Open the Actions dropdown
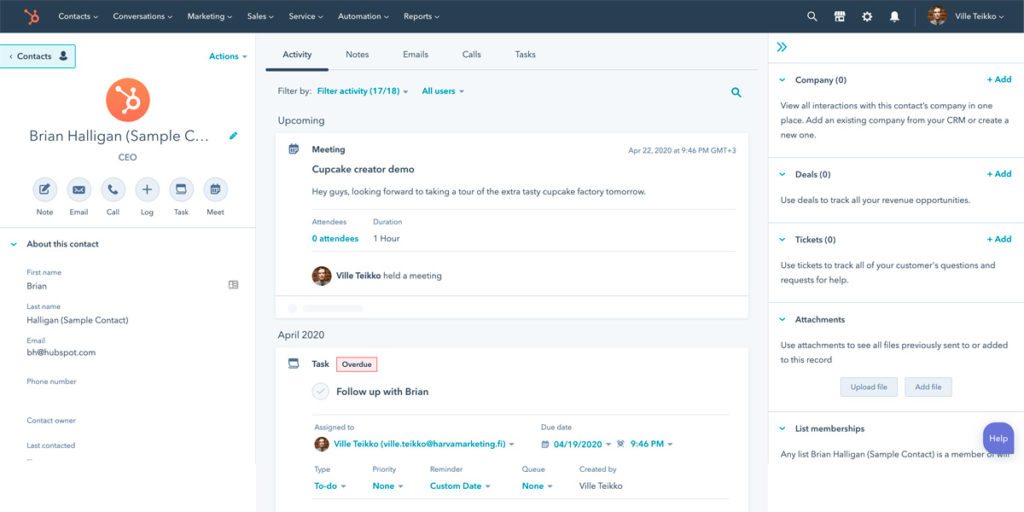The width and height of the screenshot is (1024, 512). [x=228, y=56]
